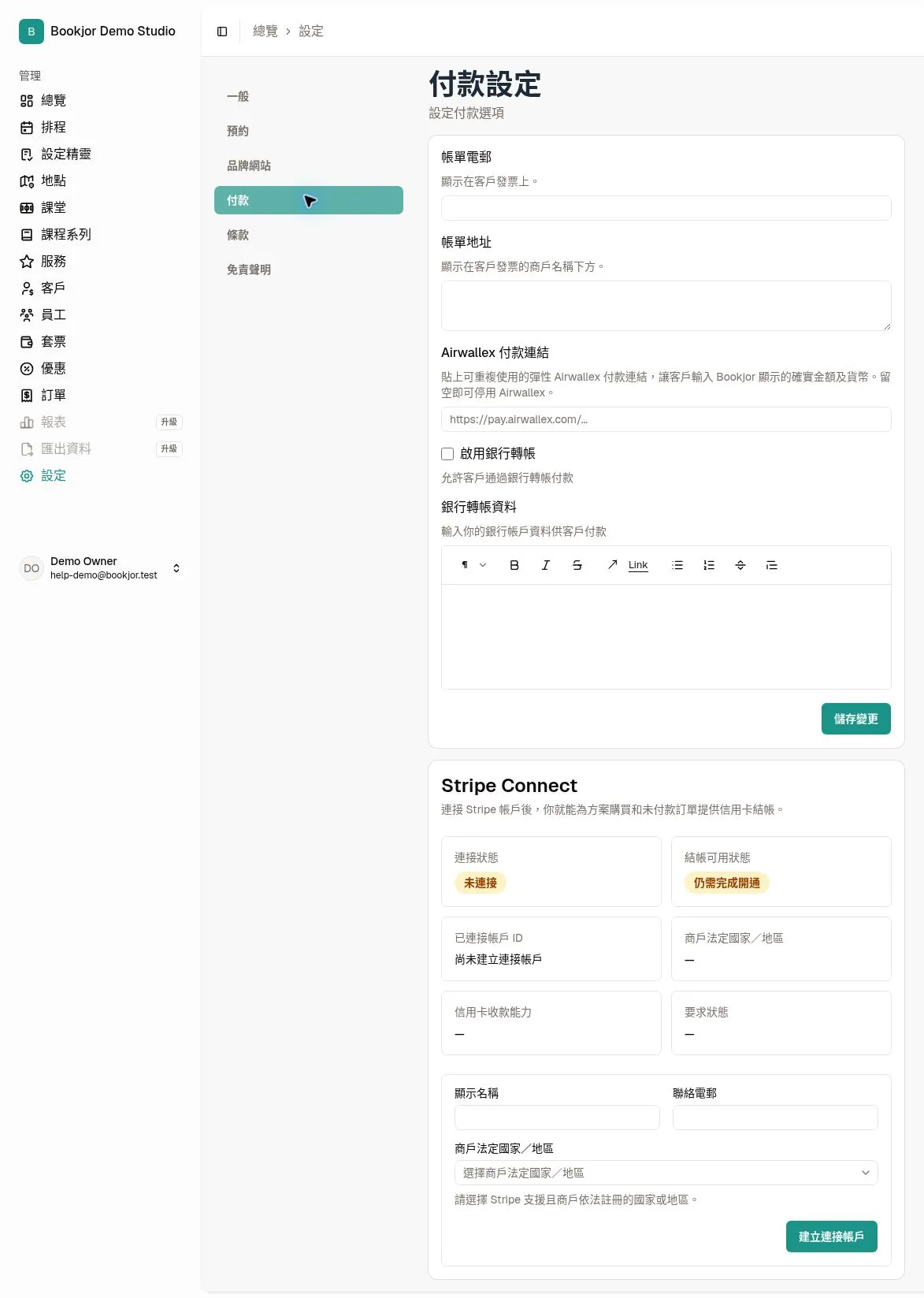Toggle the sidebar panel icon
Screen dimensions: 924x1298
point(222,32)
